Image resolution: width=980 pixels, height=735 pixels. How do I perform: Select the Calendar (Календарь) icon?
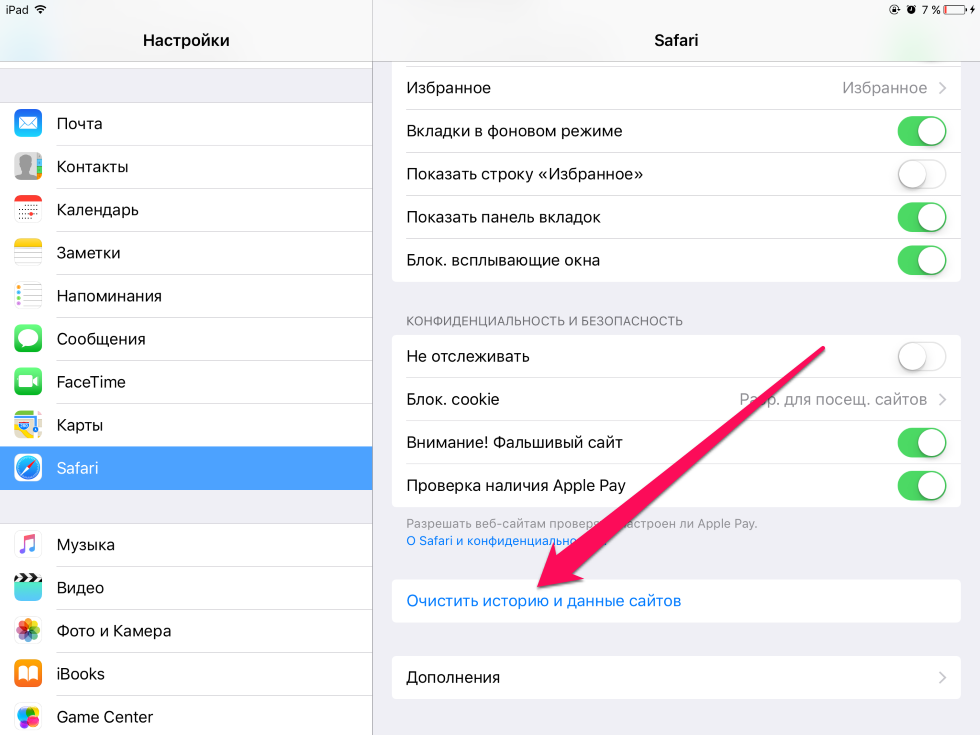28,210
